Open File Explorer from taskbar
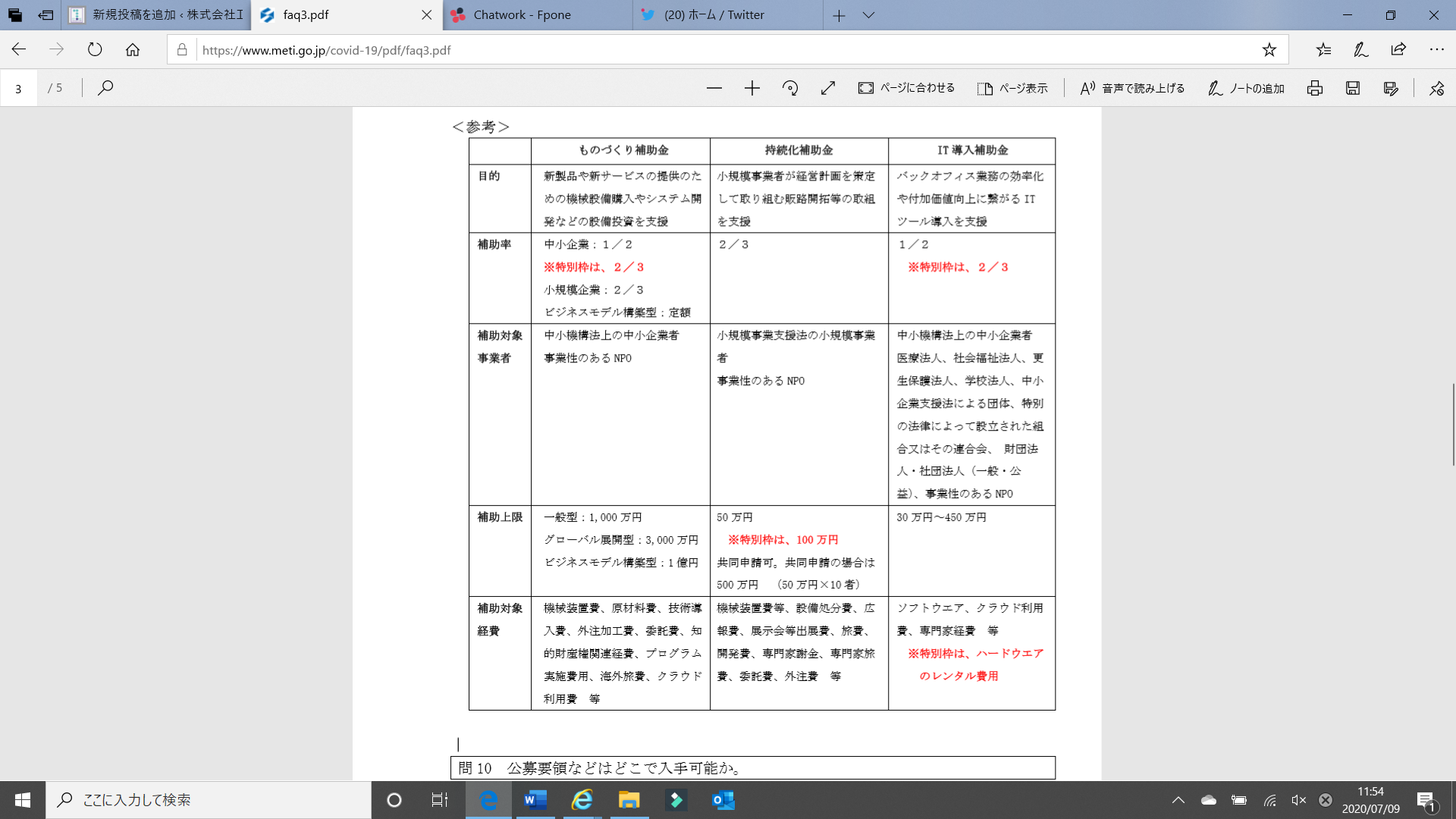The image size is (1456, 819). (629, 800)
